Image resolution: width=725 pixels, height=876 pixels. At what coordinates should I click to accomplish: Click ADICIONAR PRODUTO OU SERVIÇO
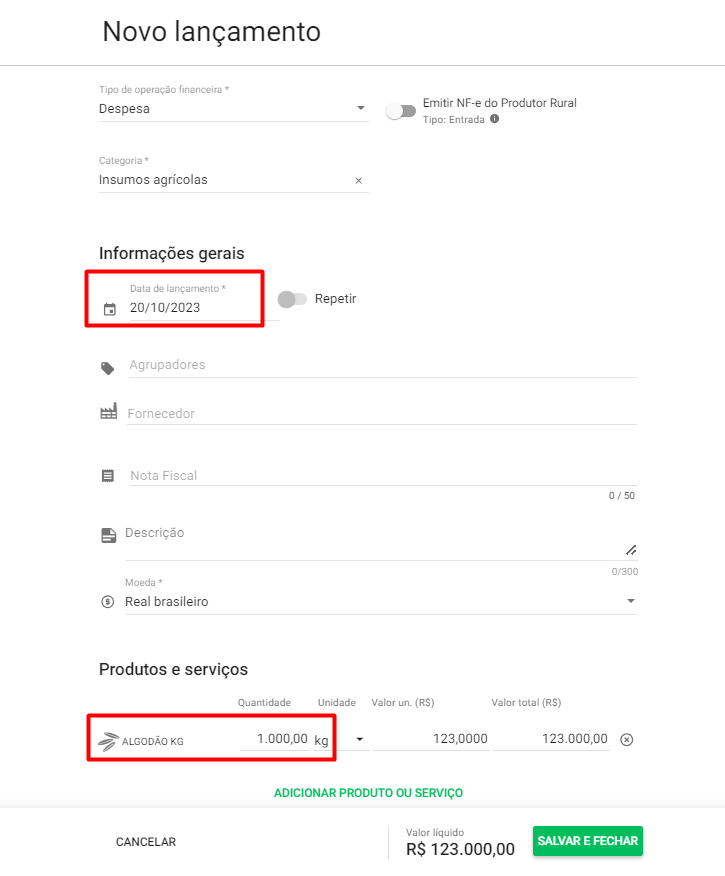click(368, 793)
